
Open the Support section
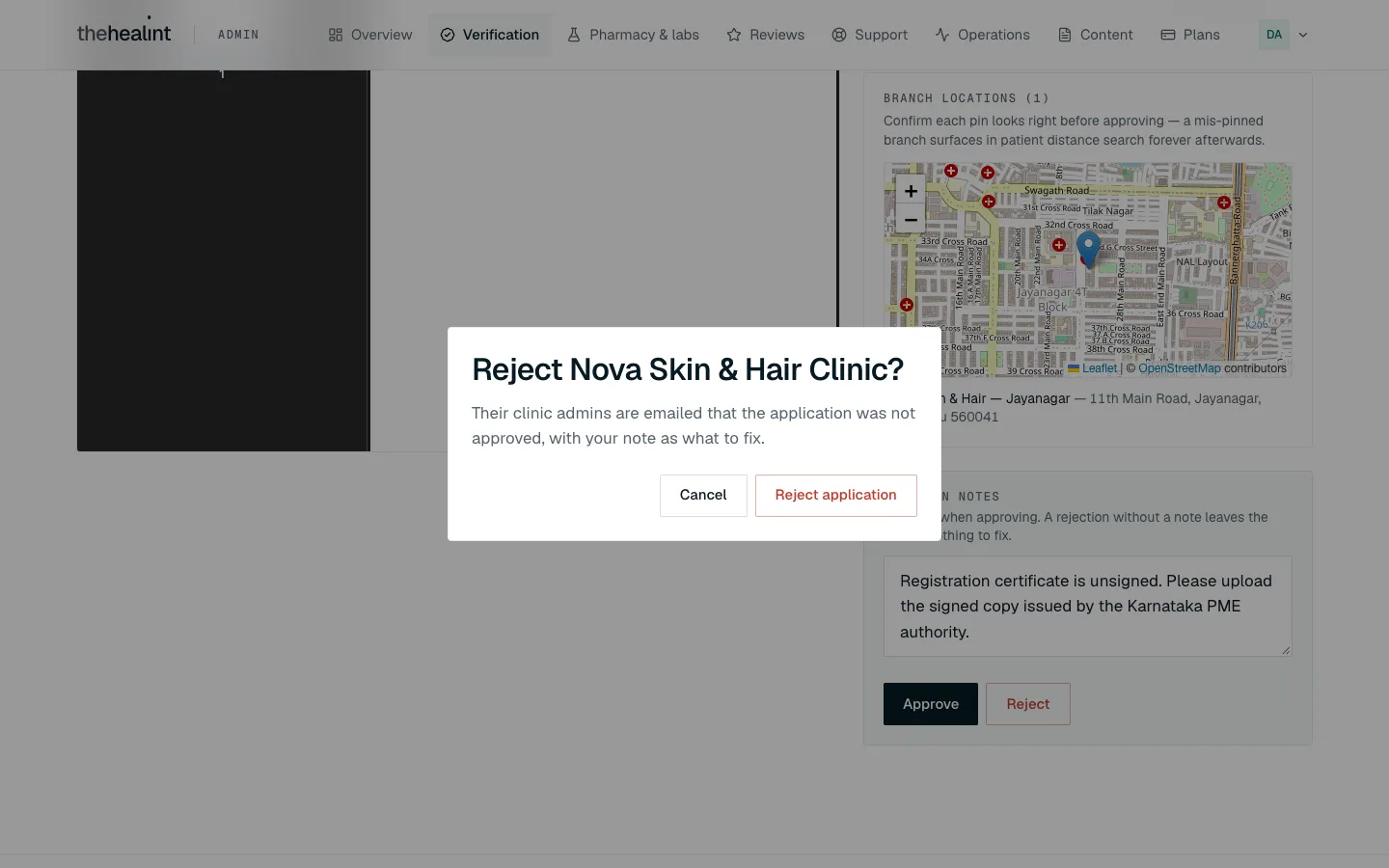click(870, 35)
